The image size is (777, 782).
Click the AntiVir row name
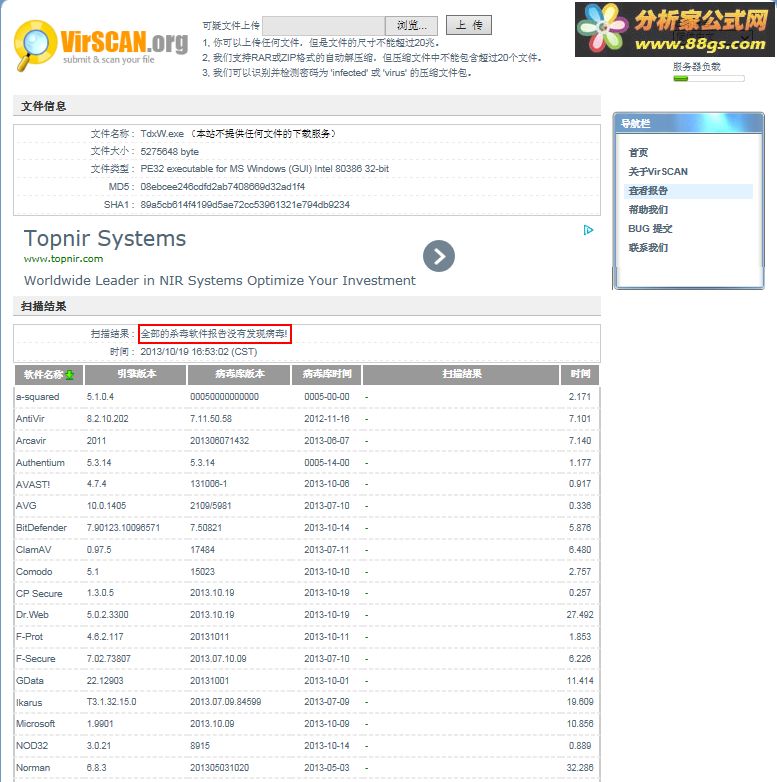pos(30,419)
